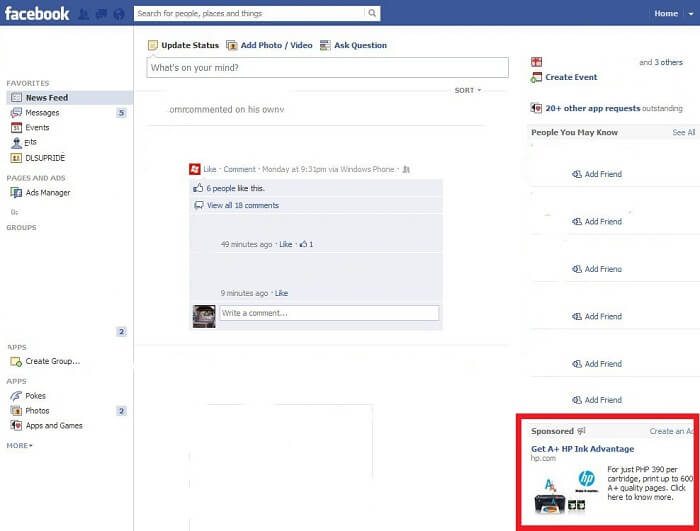Click the Events calendar icon in sidebar
700x531 pixels.
pos(16,128)
